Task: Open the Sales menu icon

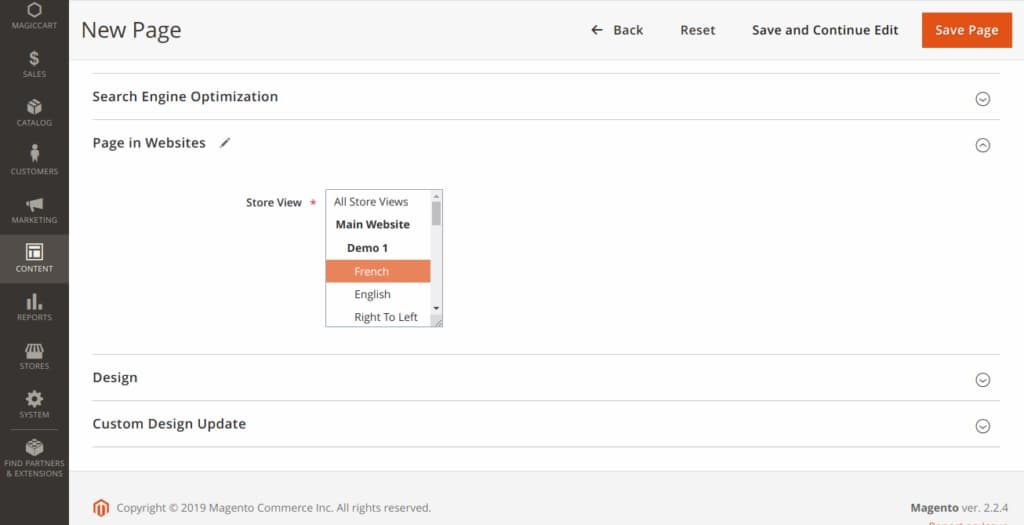Action: tap(34, 59)
